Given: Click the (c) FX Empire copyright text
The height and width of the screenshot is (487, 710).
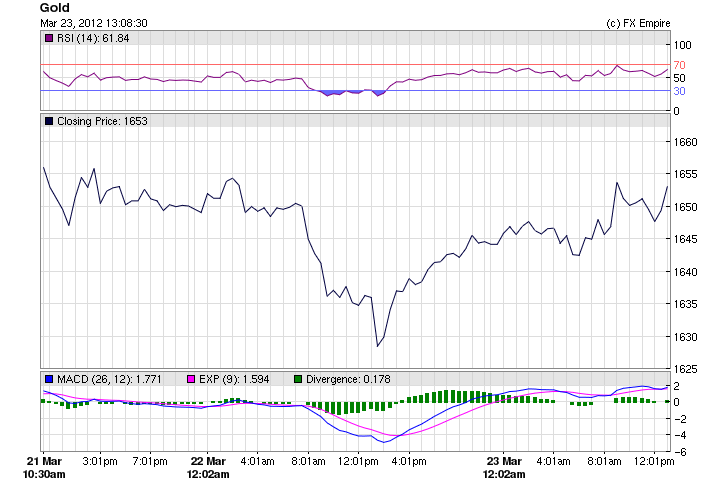Looking at the screenshot, I should [638, 23].
